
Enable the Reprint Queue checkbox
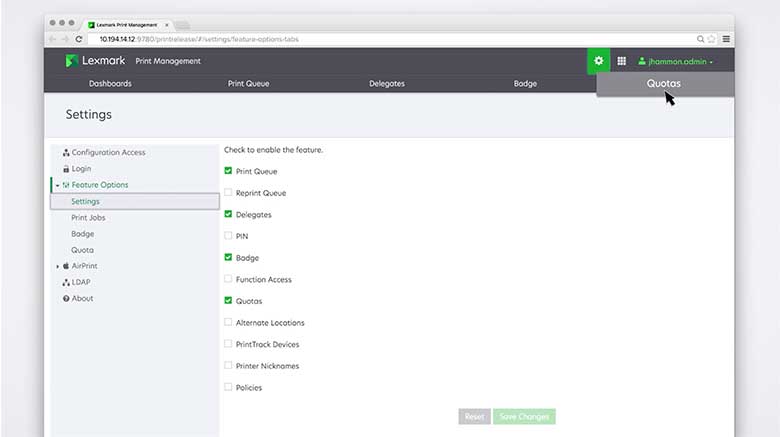(228, 193)
